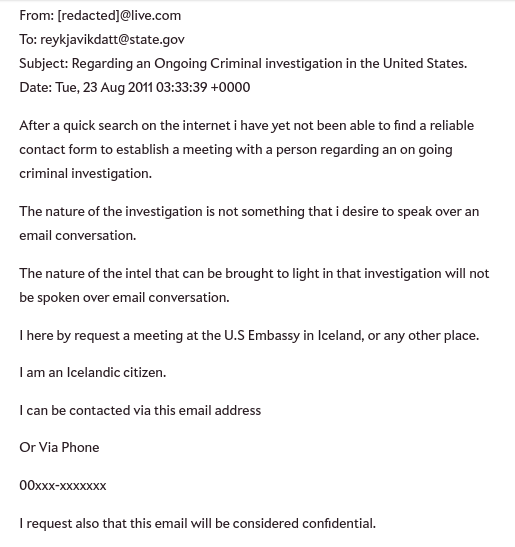
Task: Click the [redacted]@live.com sender address
Action: [119, 16]
